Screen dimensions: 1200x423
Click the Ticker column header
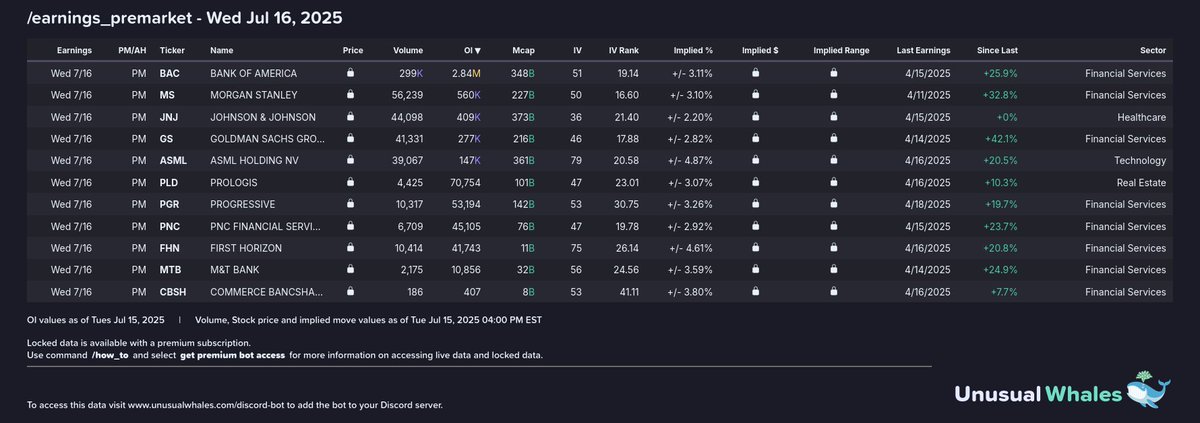[173, 50]
